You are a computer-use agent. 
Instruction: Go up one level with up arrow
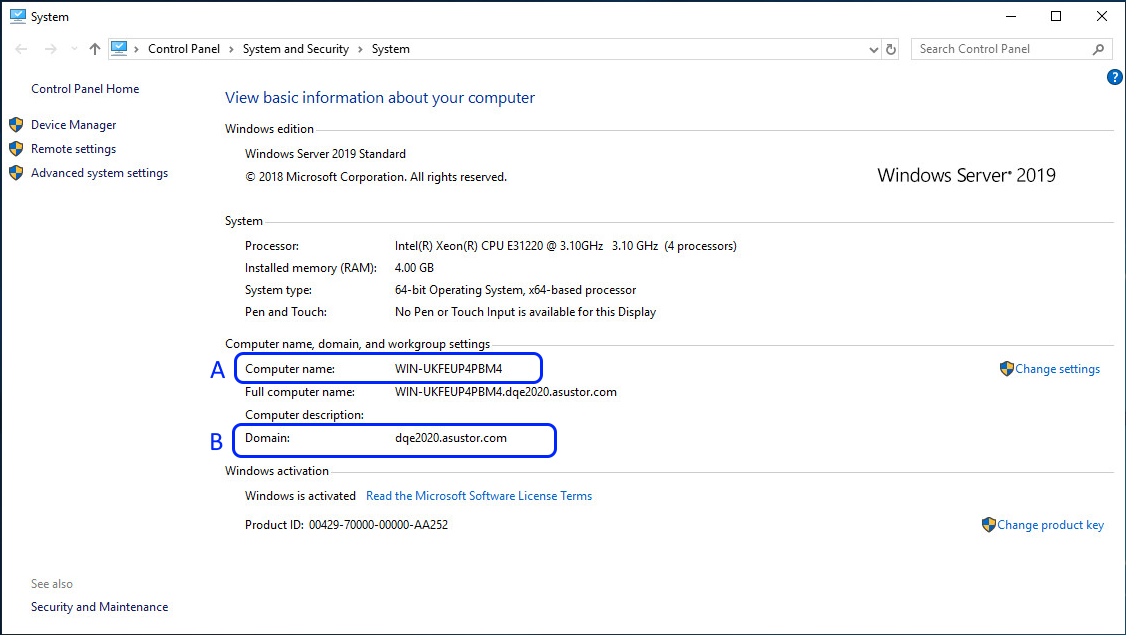click(95, 49)
